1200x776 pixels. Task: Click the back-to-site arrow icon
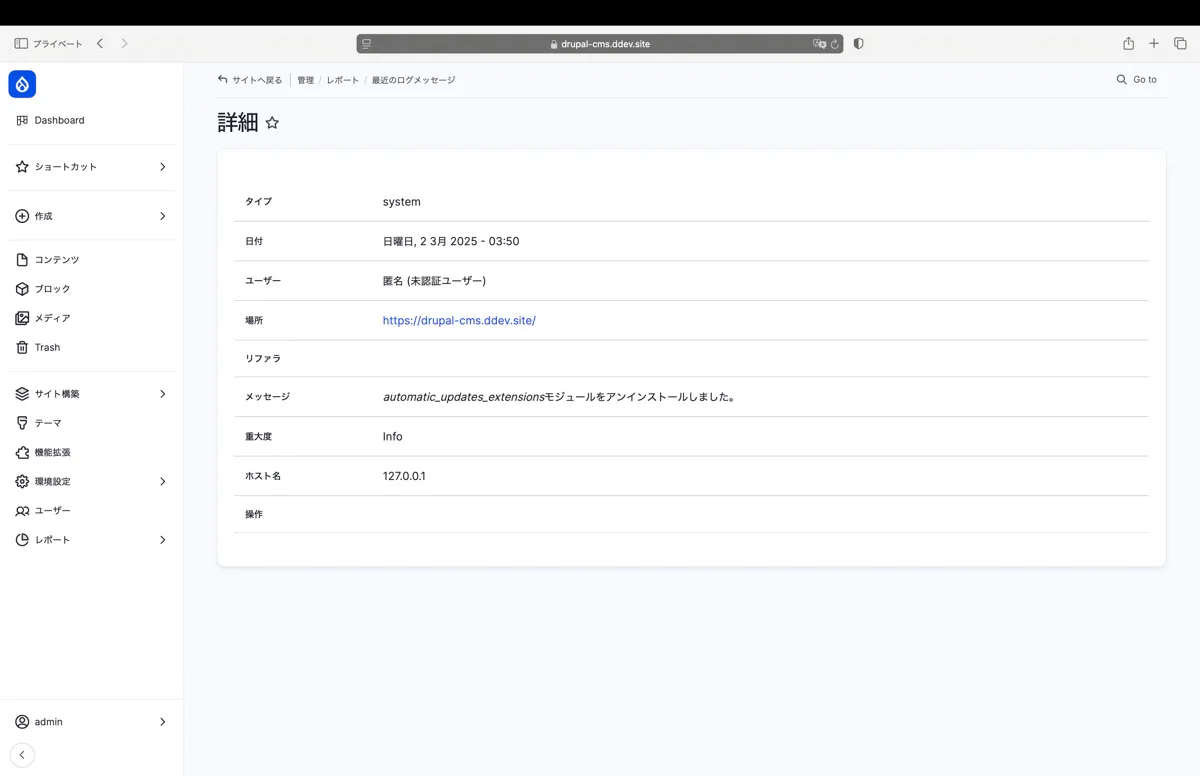[x=223, y=79]
